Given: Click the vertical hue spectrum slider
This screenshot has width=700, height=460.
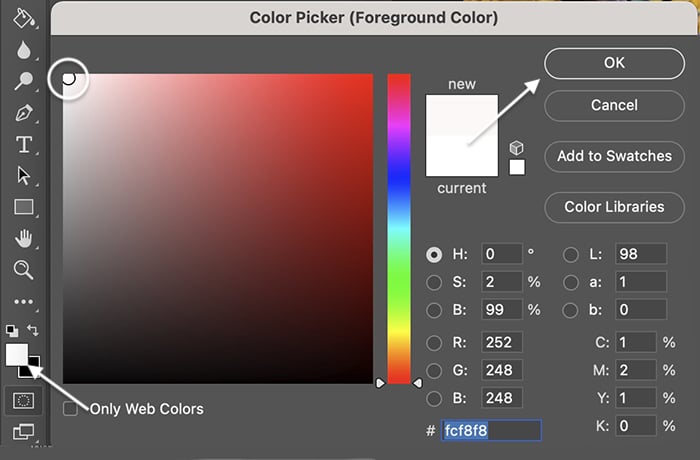Looking at the screenshot, I should [399, 229].
